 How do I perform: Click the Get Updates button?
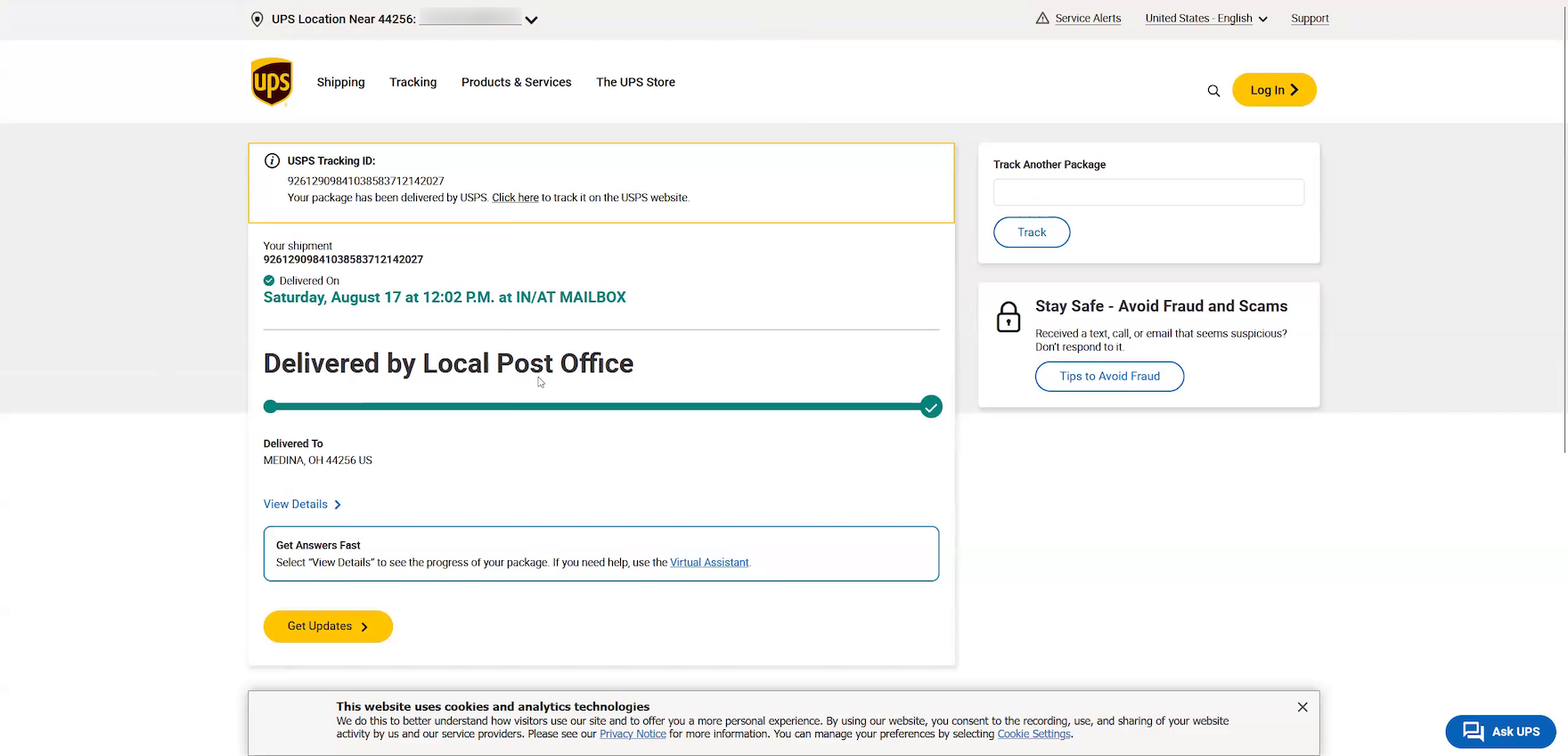pyautogui.click(x=328, y=627)
